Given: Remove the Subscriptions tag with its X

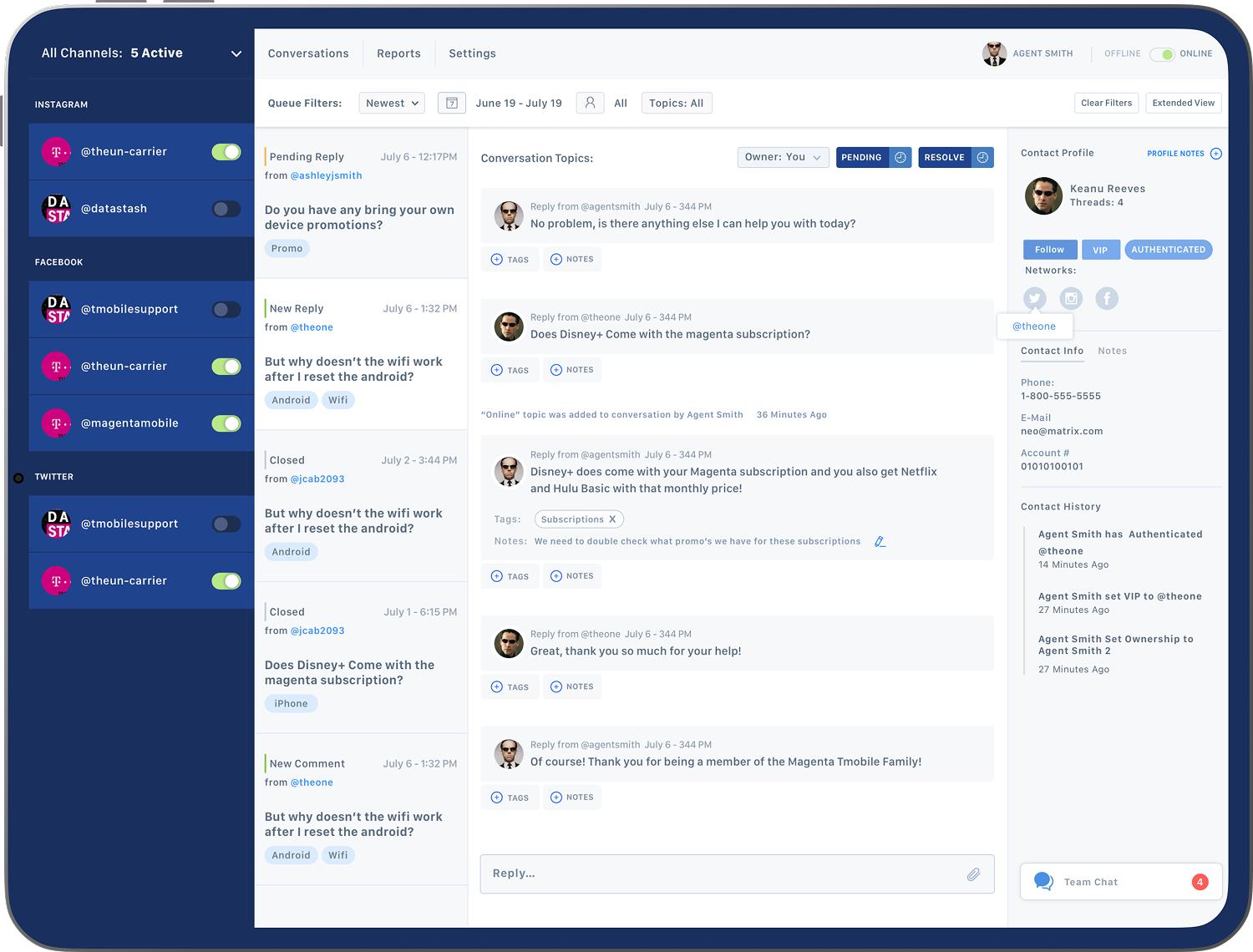Looking at the screenshot, I should point(612,519).
